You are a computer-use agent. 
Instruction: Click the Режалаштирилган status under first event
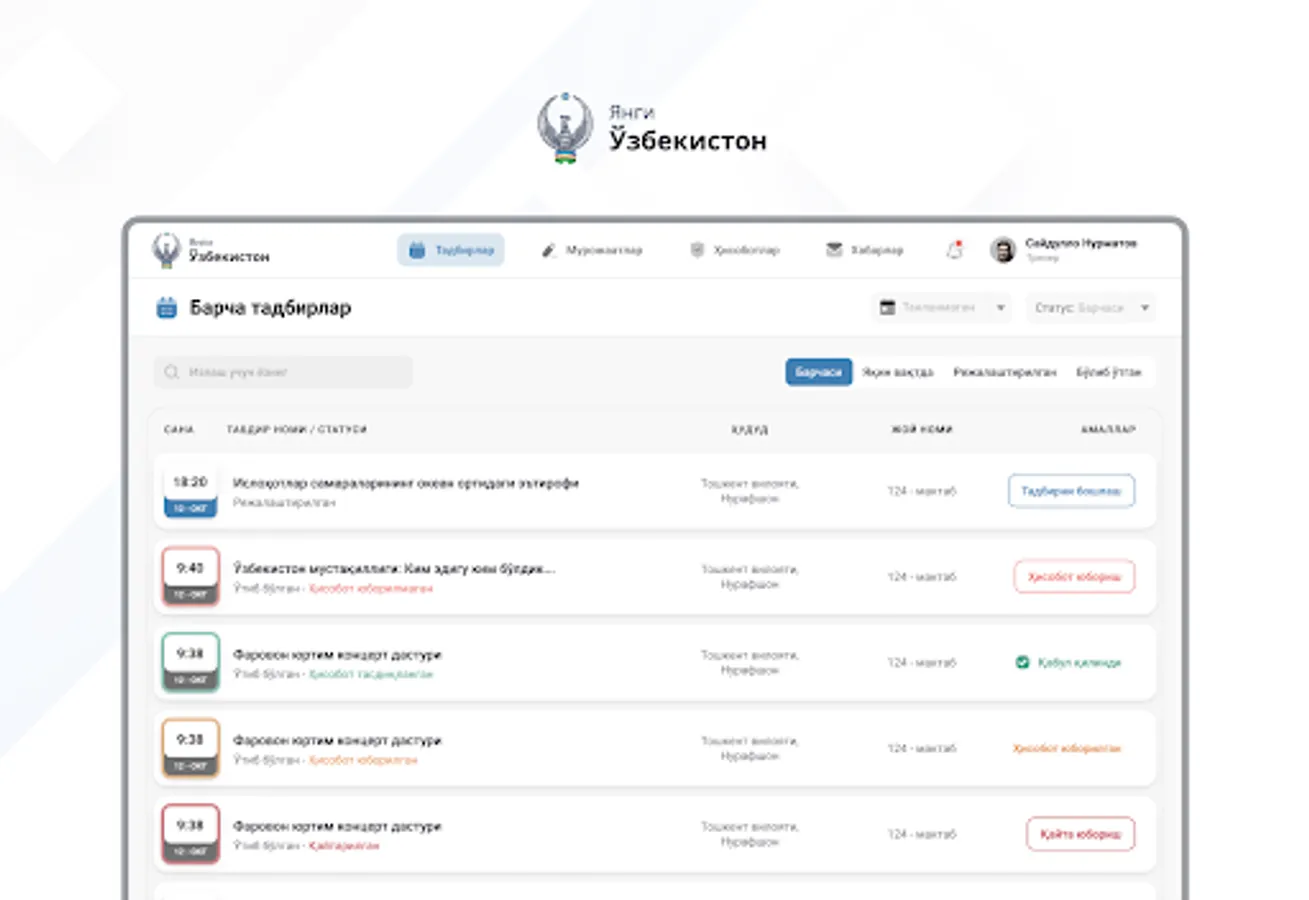[x=284, y=502]
